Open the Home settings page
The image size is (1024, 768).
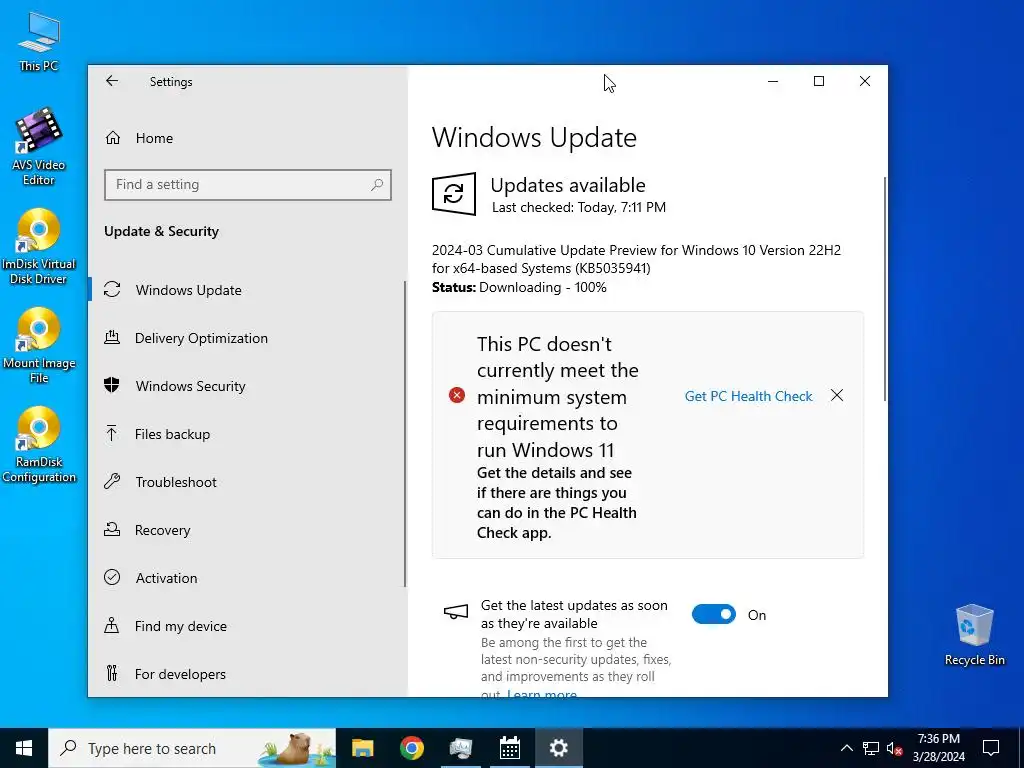pos(154,138)
